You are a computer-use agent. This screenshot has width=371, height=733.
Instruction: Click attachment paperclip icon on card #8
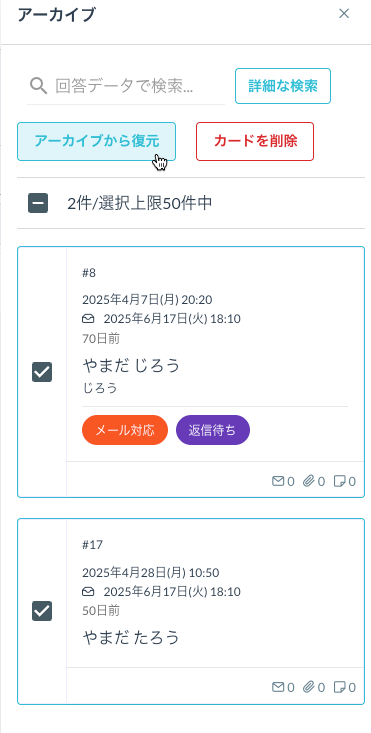click(x=308, y=481)
